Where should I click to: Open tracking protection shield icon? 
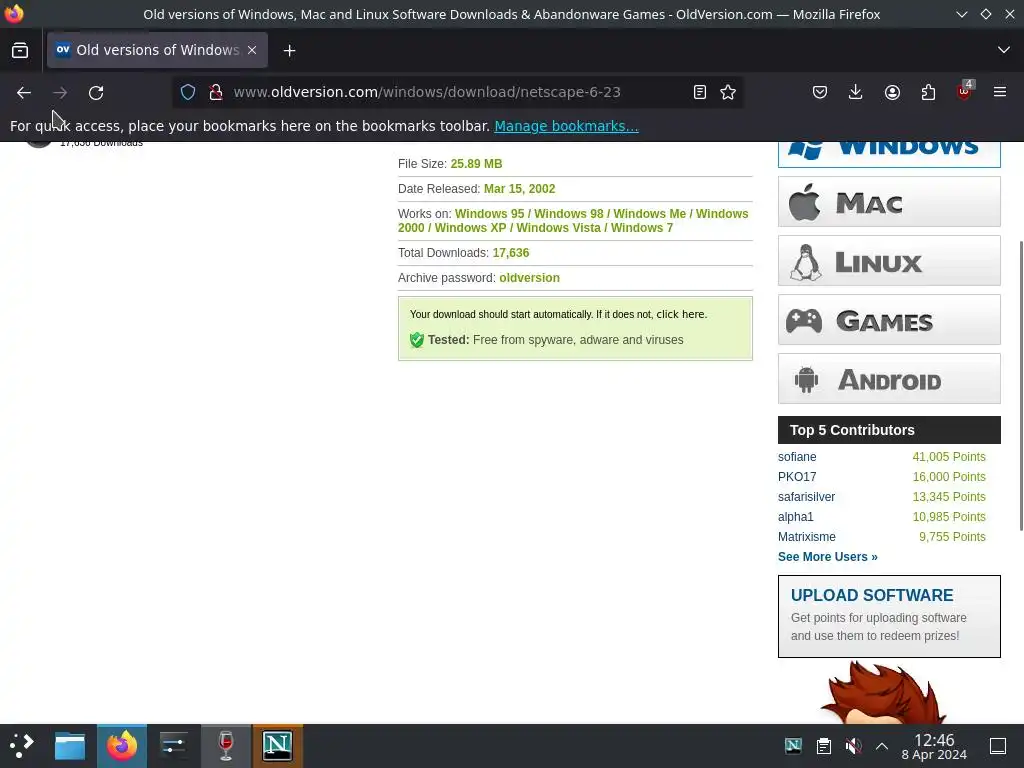188,92
